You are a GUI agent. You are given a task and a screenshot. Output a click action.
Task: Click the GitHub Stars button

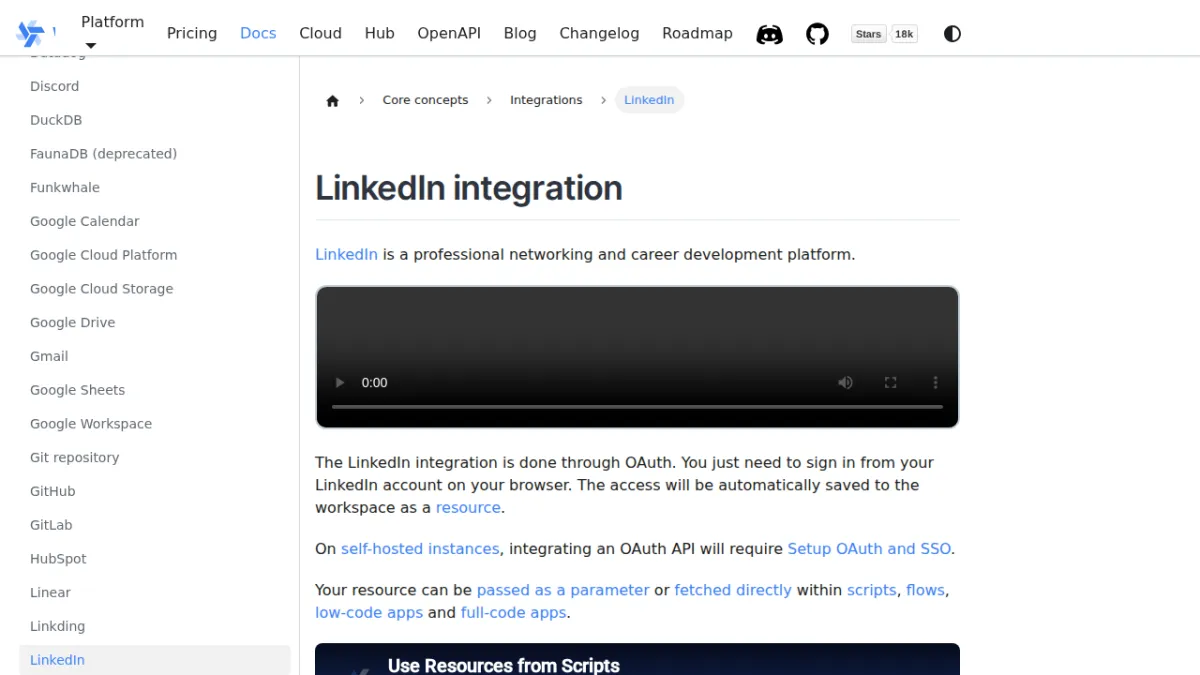pyautogui.click(x=868, y=34)
